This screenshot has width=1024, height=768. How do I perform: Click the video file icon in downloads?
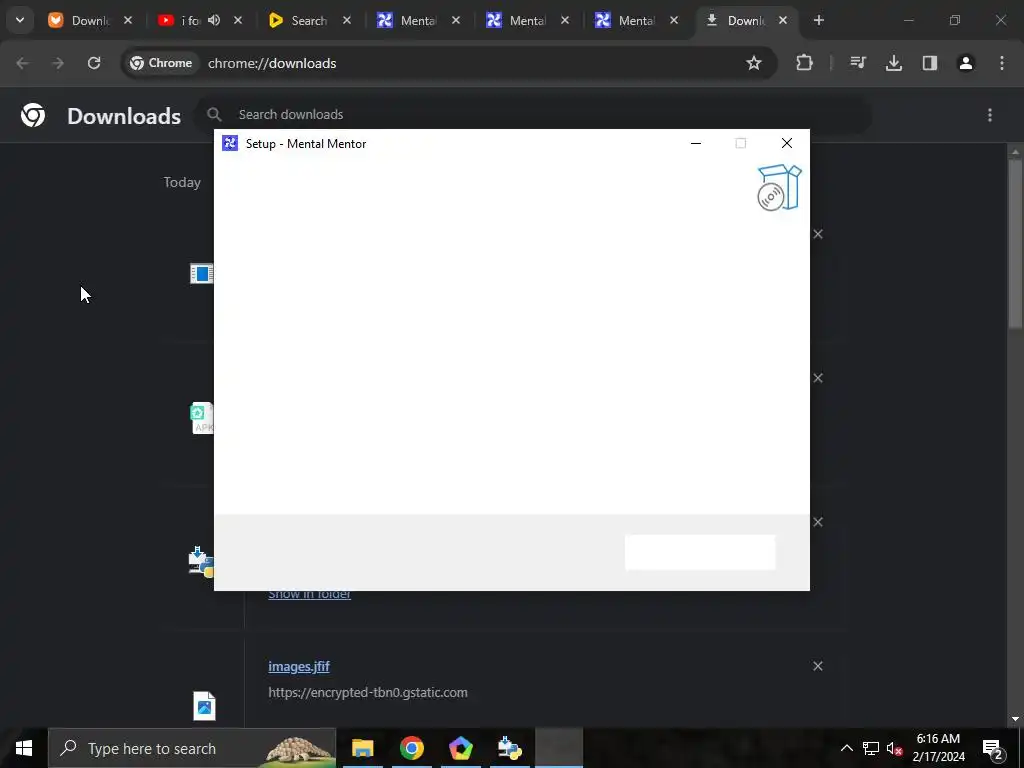point(202,274)
